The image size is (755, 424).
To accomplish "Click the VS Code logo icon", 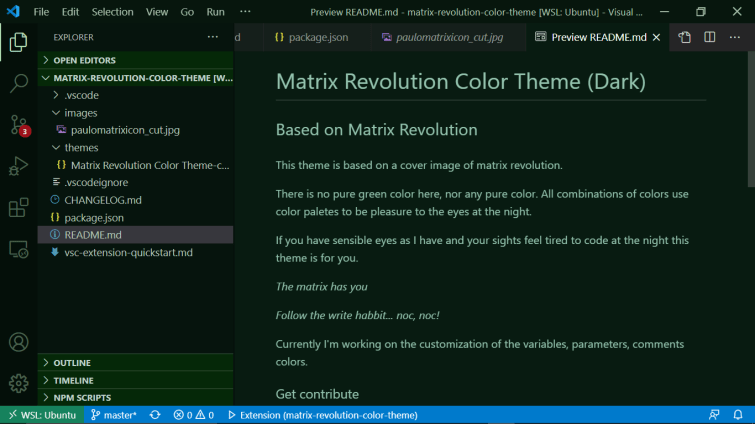I will [13, 12].
